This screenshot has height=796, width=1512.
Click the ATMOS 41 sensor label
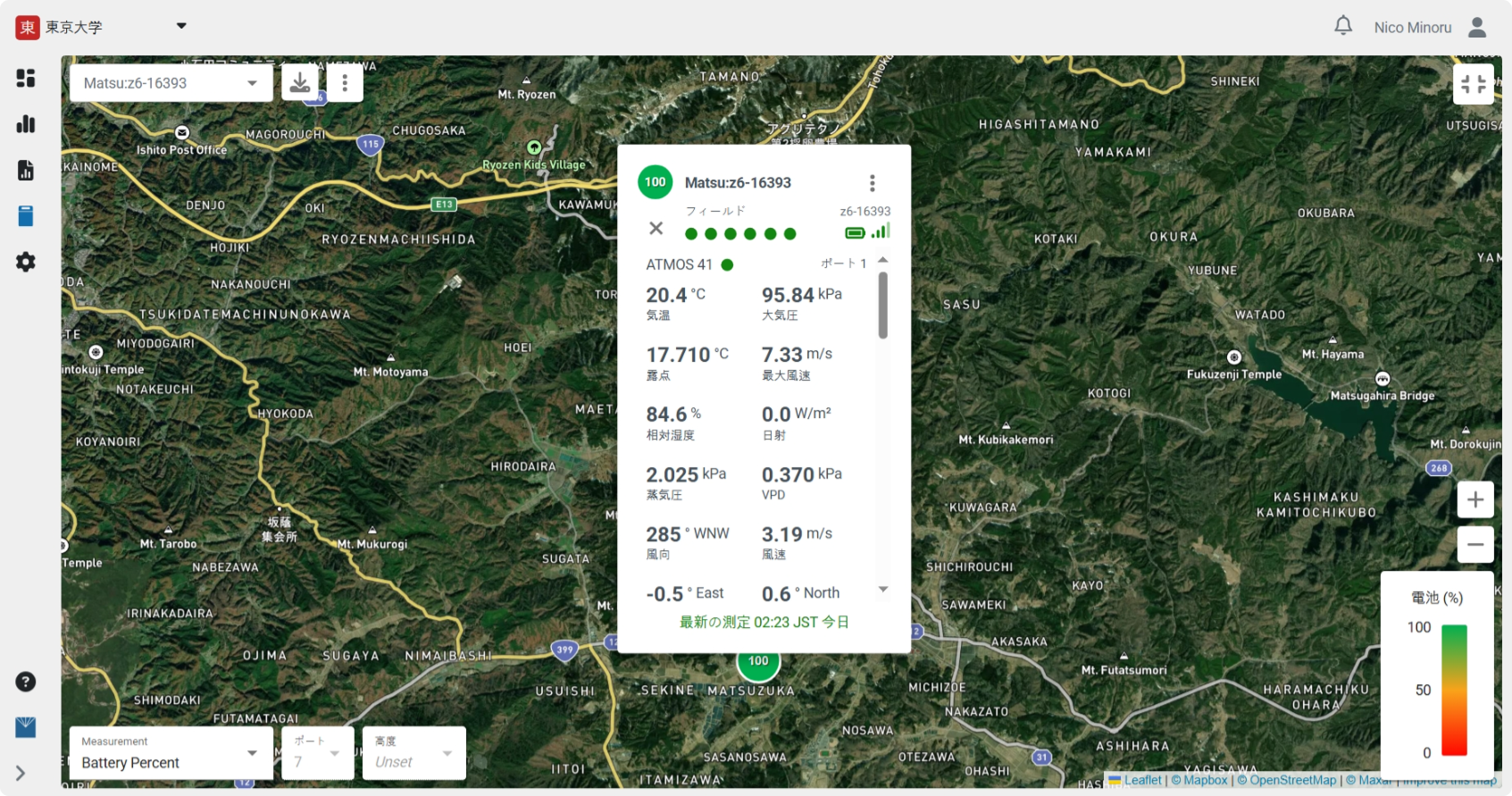pos(679,264)
